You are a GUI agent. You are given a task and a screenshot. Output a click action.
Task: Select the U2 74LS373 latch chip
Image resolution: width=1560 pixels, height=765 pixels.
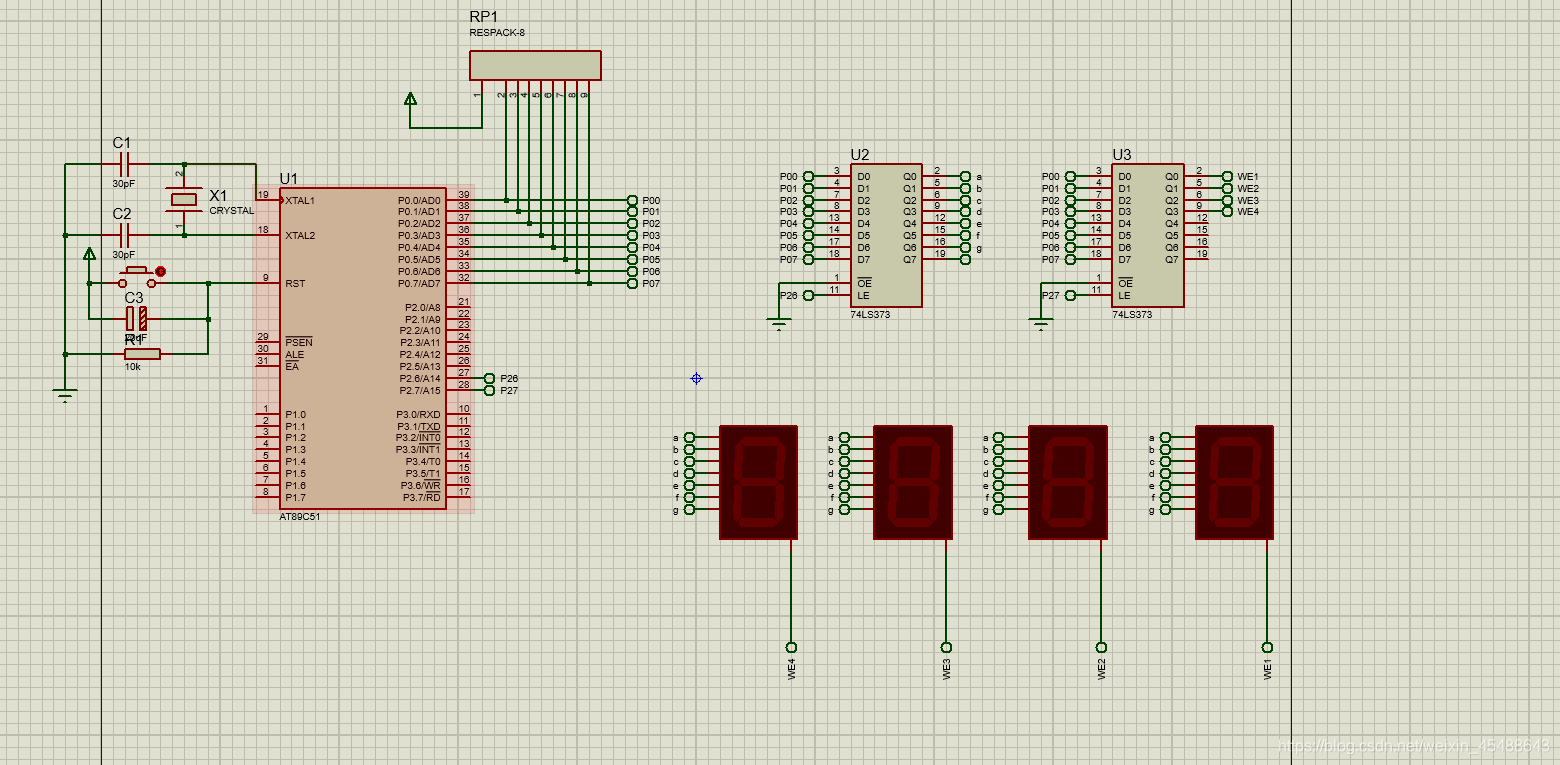coord(886,235)
